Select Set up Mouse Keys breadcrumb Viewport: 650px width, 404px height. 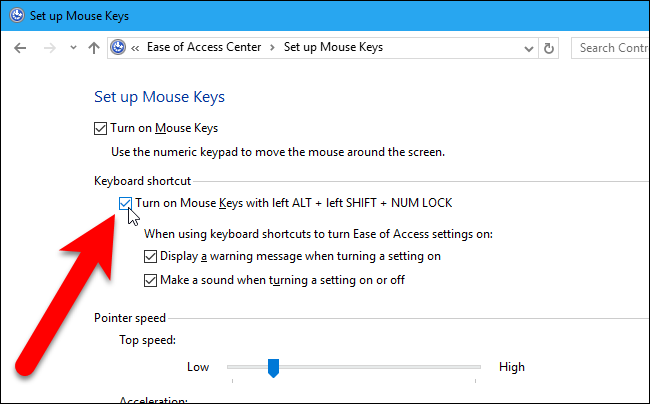(x=333, y=47)
